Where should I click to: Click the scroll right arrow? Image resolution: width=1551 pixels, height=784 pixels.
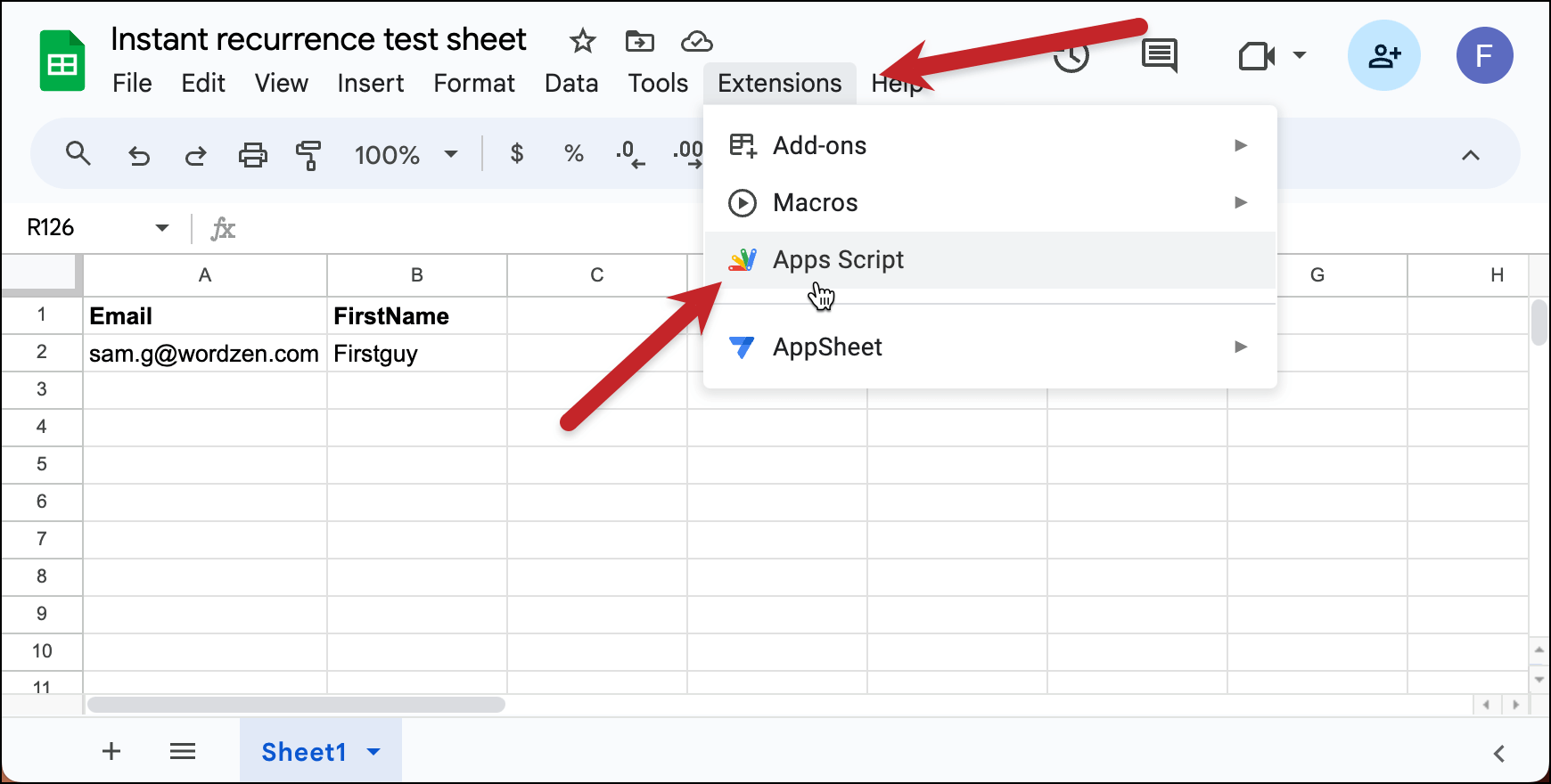tap(1515, 705)
